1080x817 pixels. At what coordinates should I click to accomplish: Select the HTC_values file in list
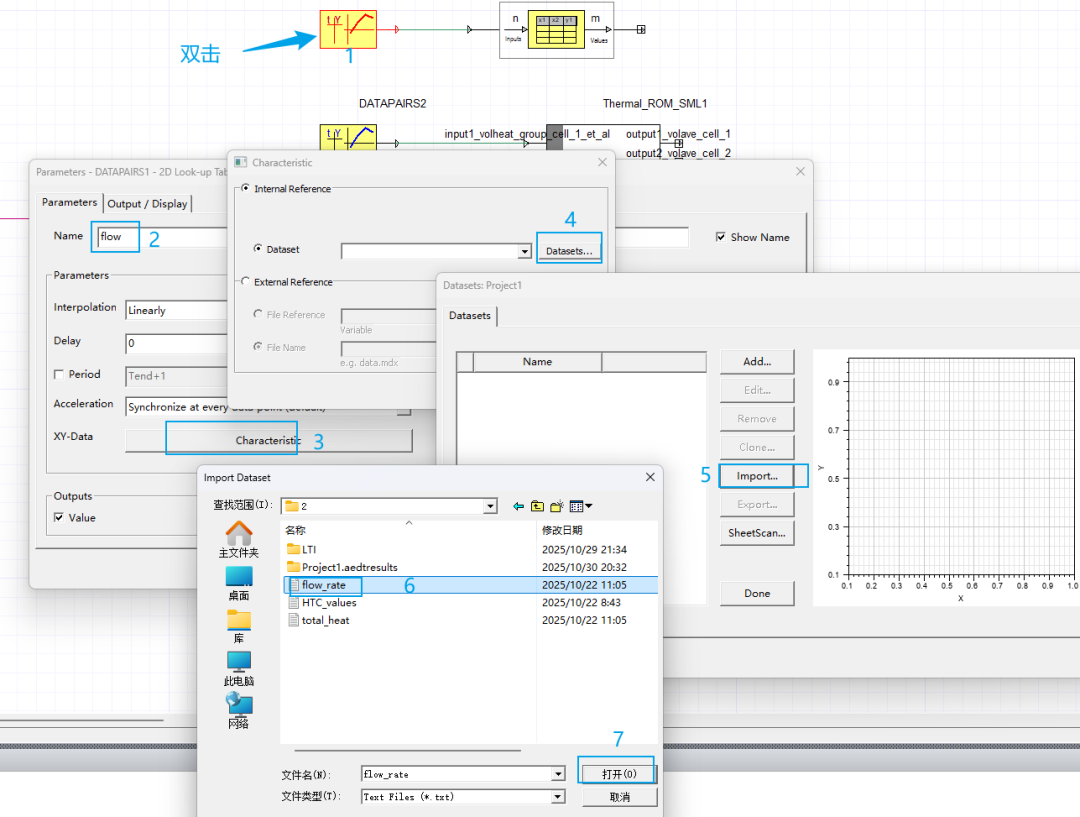(329, 602)
